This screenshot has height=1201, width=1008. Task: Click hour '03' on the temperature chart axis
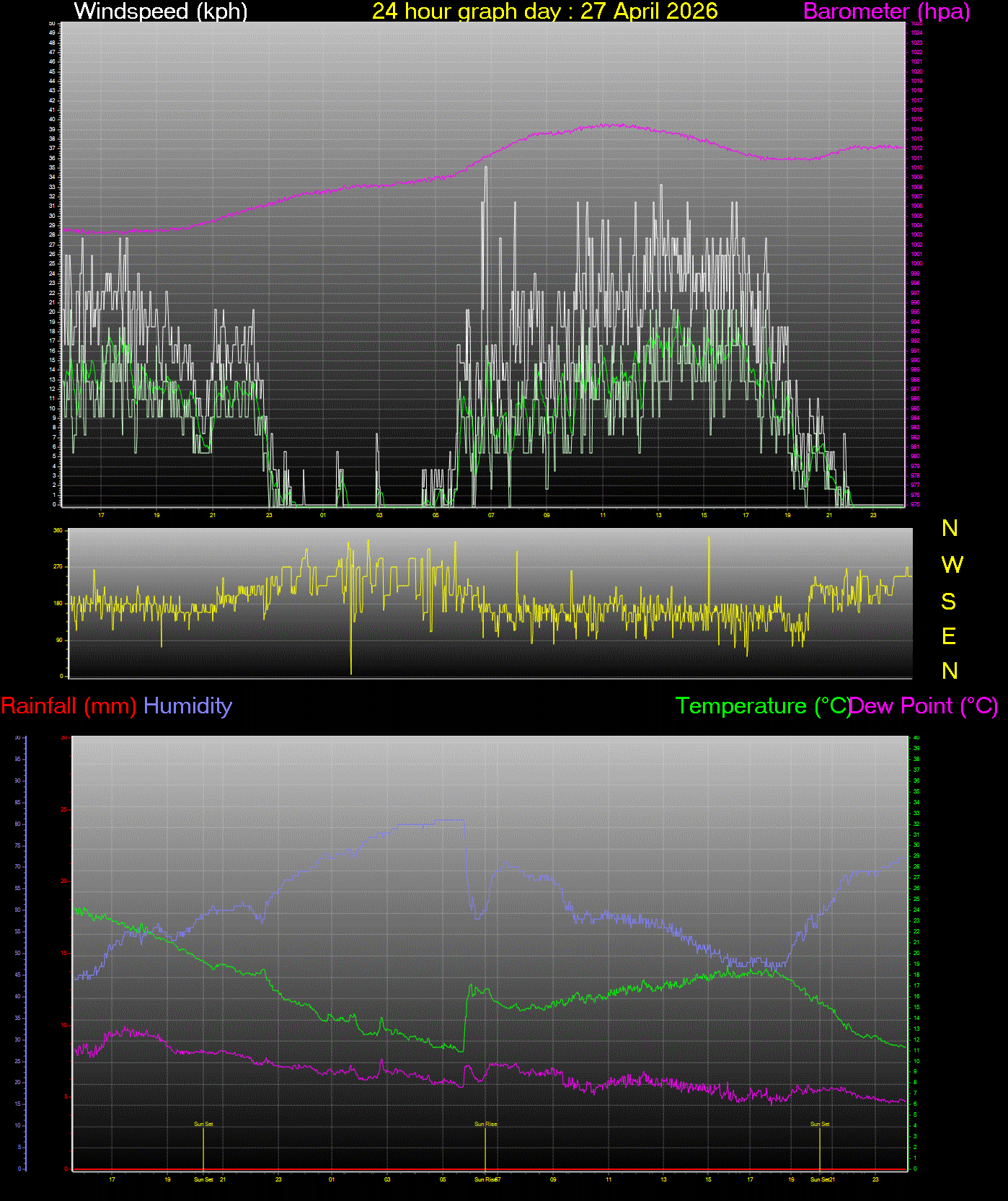click(387, 1179)
